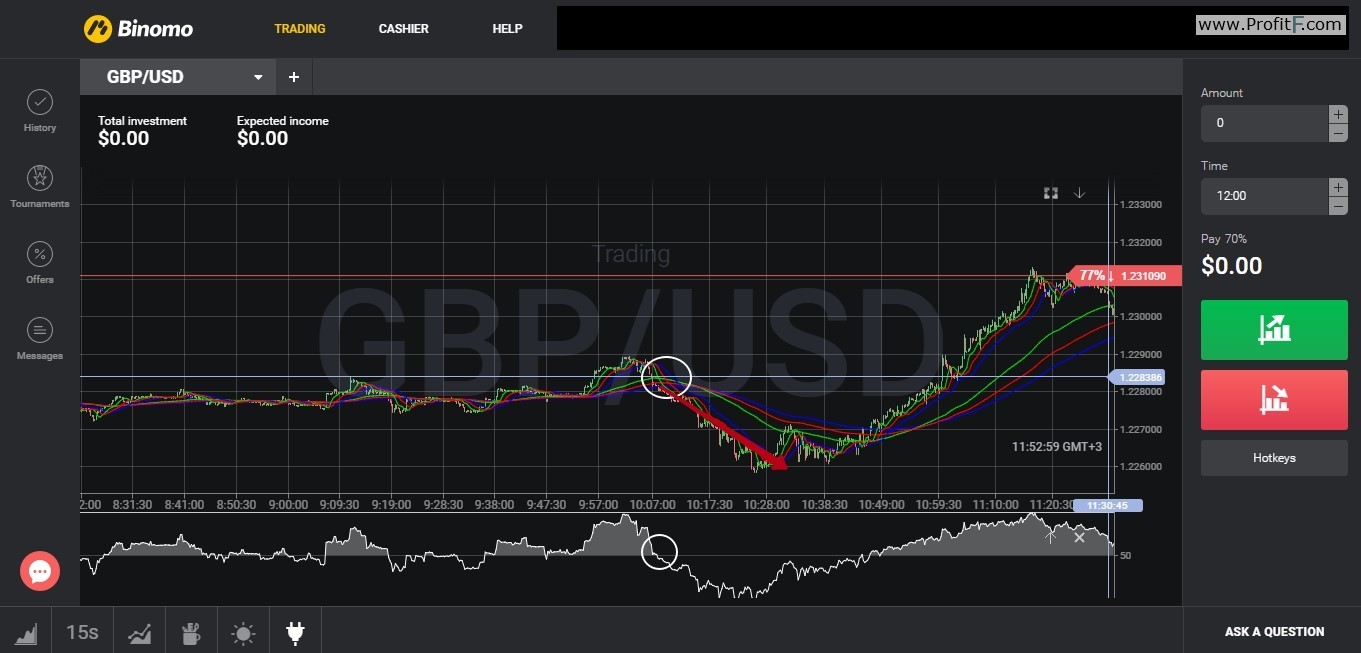Click the 1.233000 price axis label

(x=1141, y=205)
